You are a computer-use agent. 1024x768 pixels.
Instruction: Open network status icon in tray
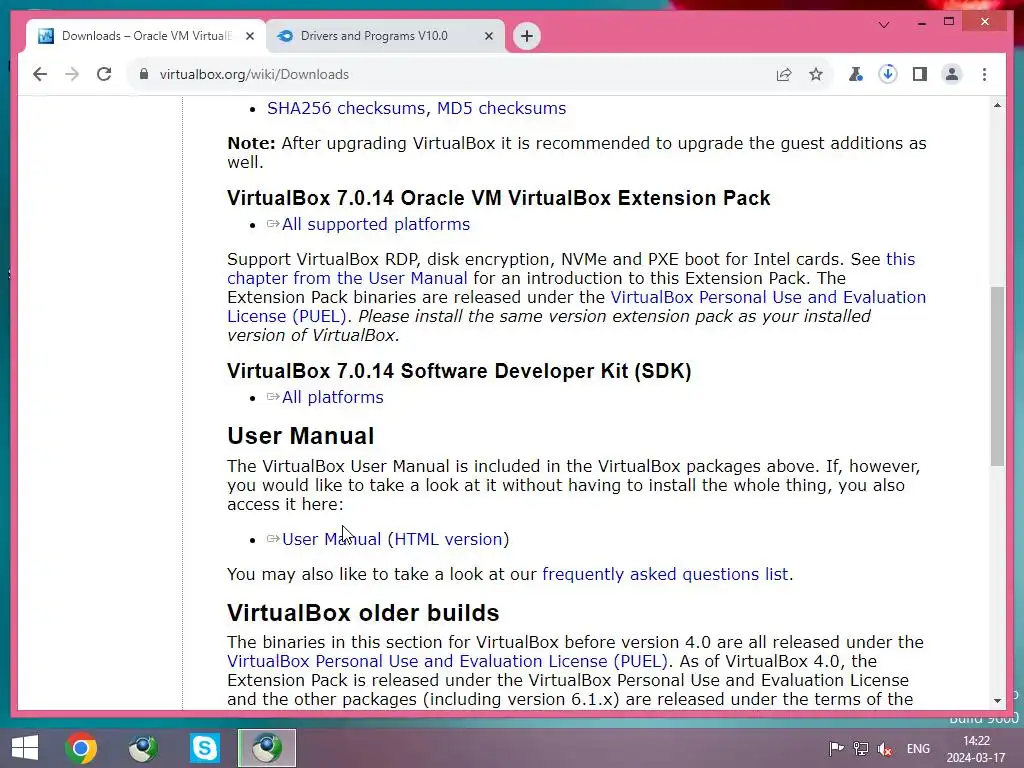(x=861, y=748)
